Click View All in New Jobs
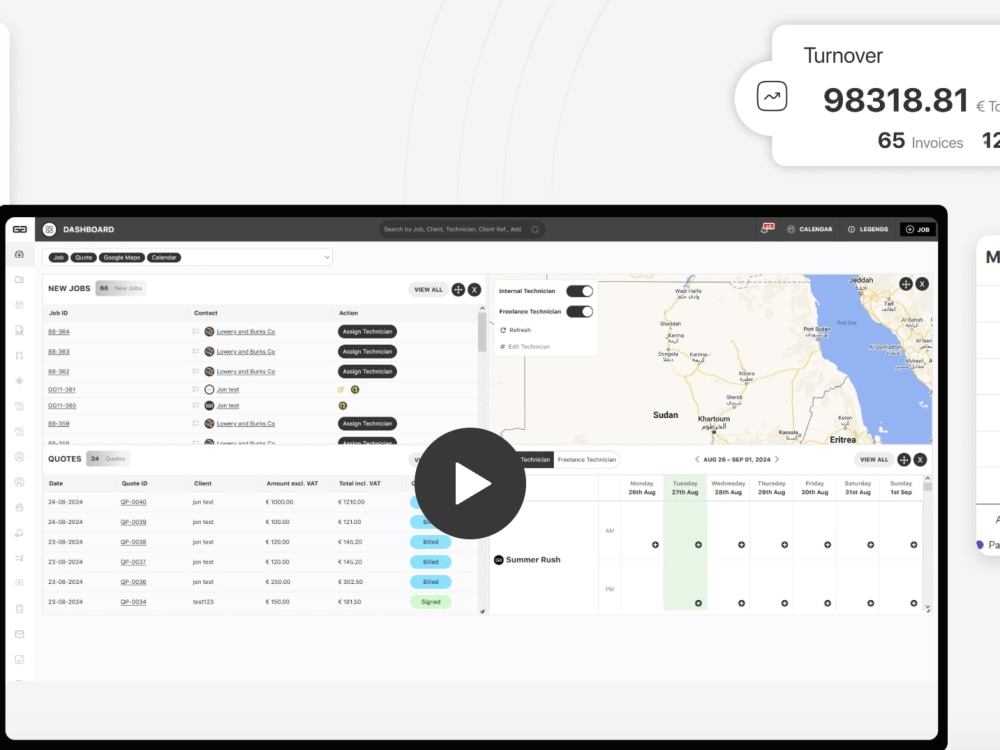 (x=429, y=290)
